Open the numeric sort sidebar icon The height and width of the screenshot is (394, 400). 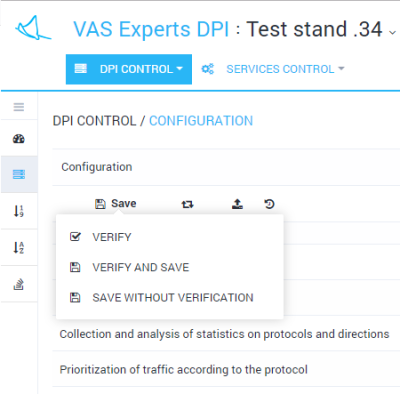click(x=19, y=211)
